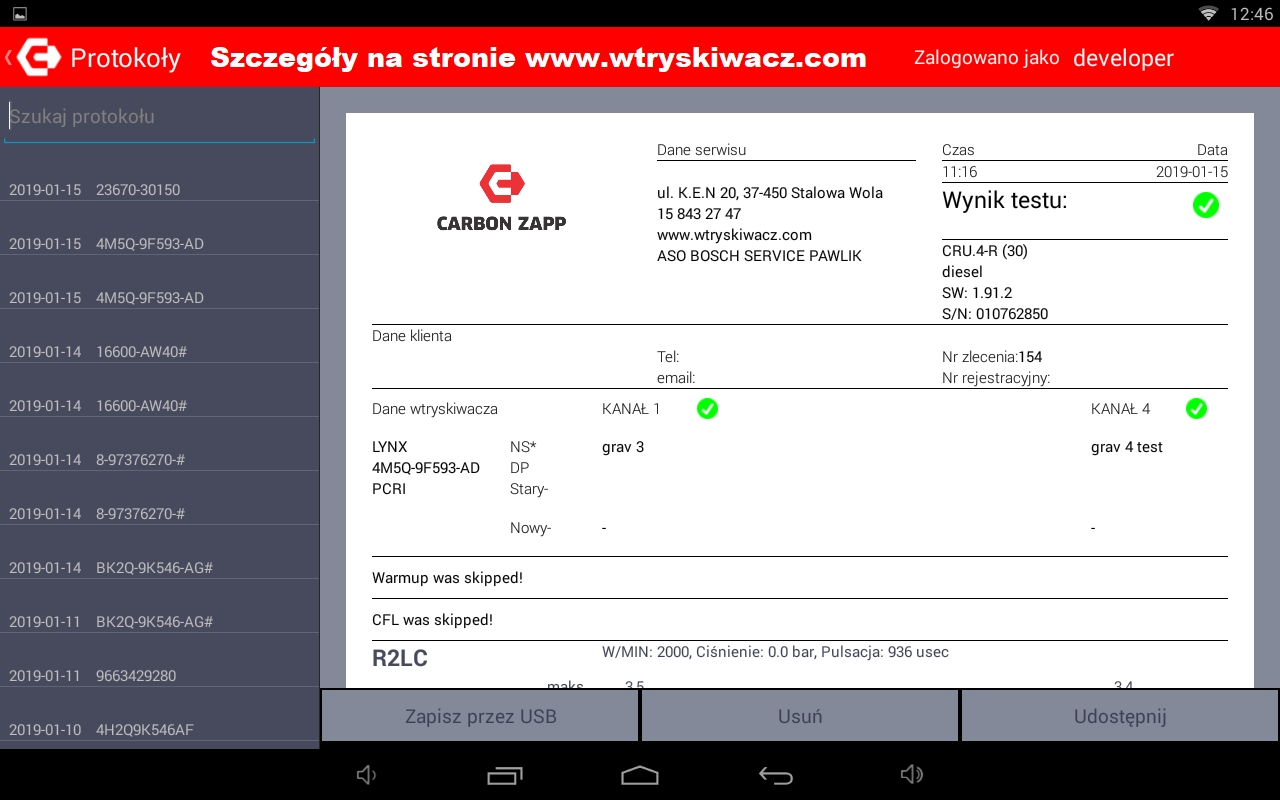
Task: Tap the Android home navigation button
Action: point(640,775)
